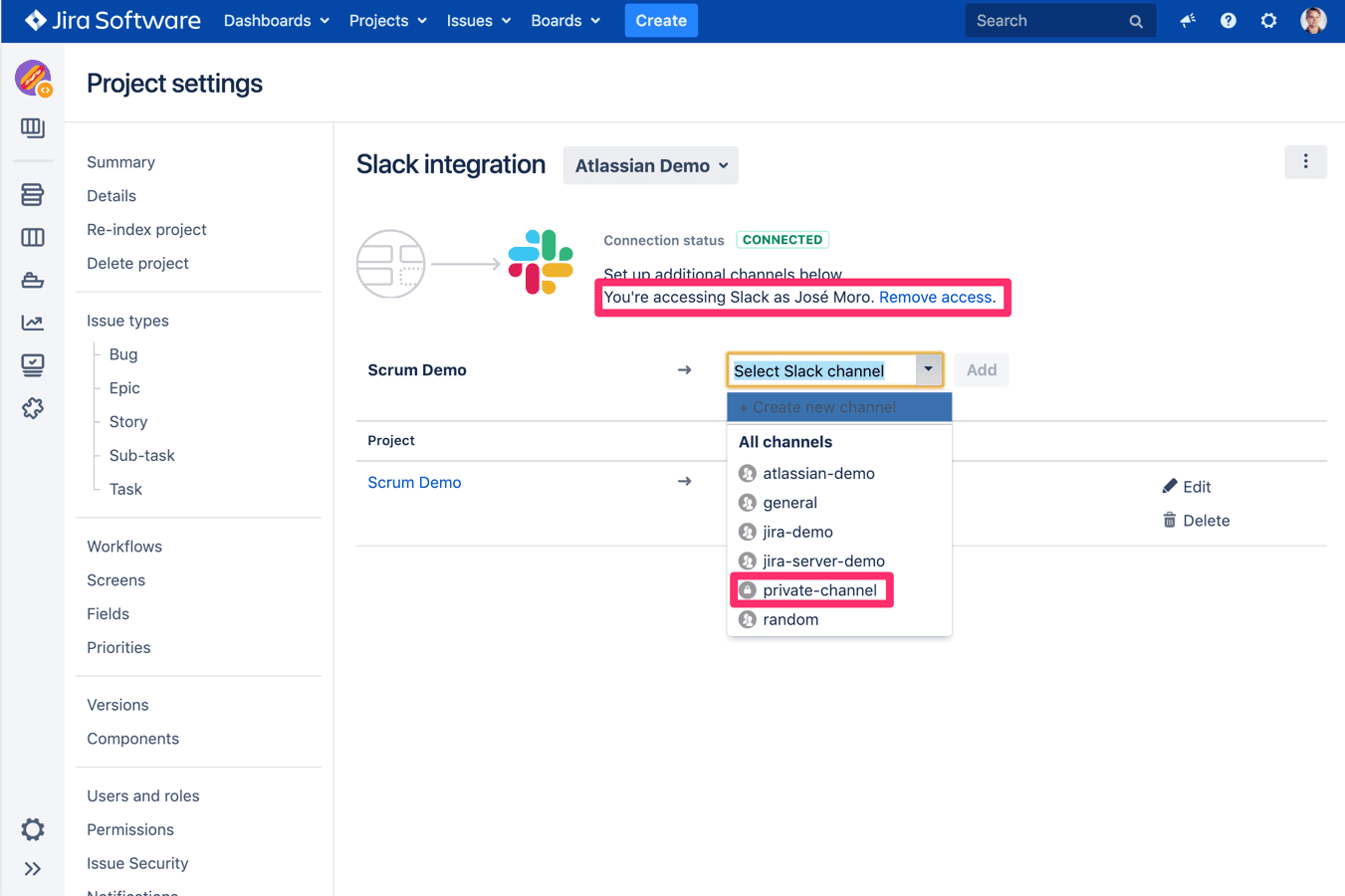Click the Remove access link
Image resolution: width=1345 pixels, height=896 pixels.
(x=937, y=297)
